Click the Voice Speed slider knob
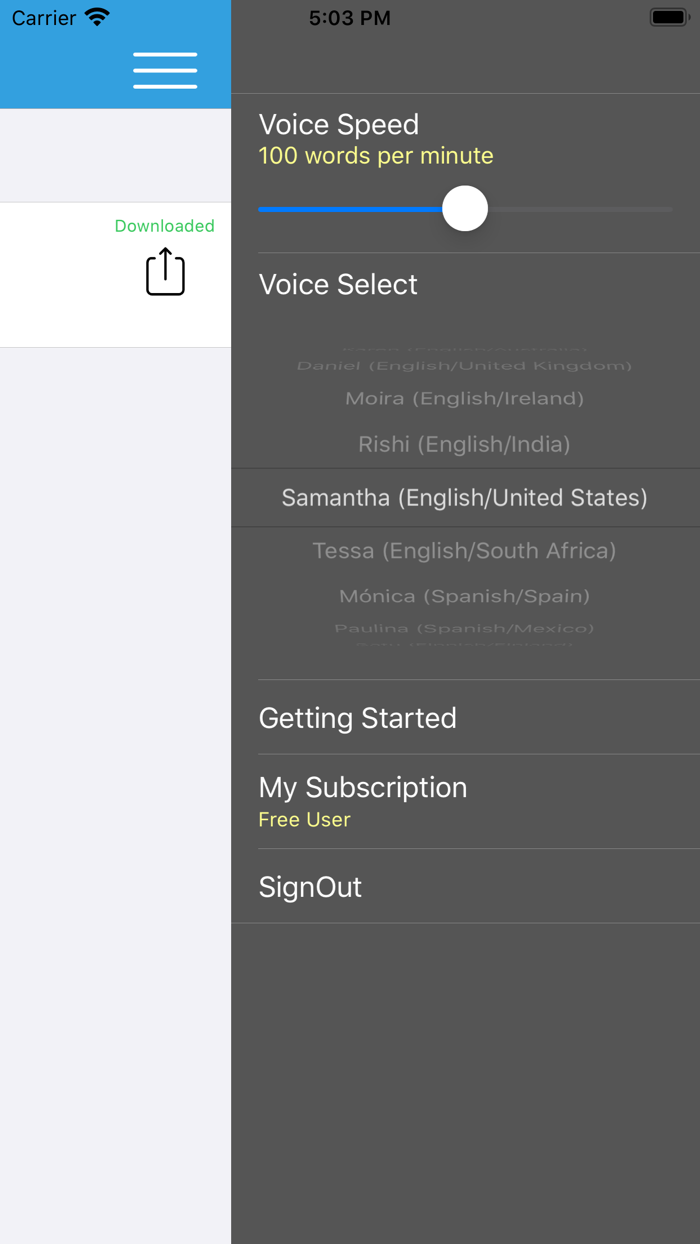The image size is (700, 1244). pyautogui.click(x=465, y=209)
